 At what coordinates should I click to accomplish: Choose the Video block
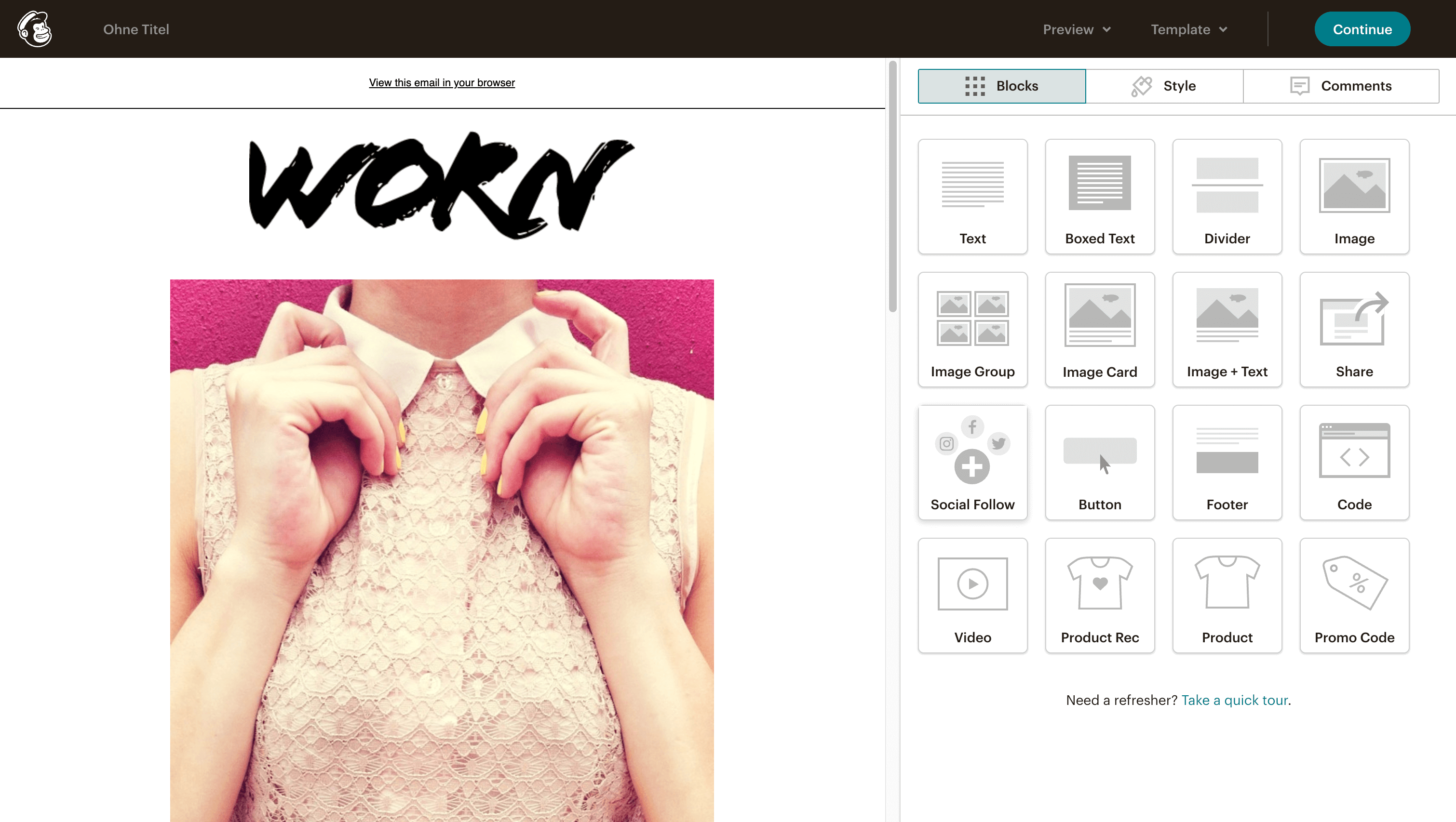pos(972,595)
